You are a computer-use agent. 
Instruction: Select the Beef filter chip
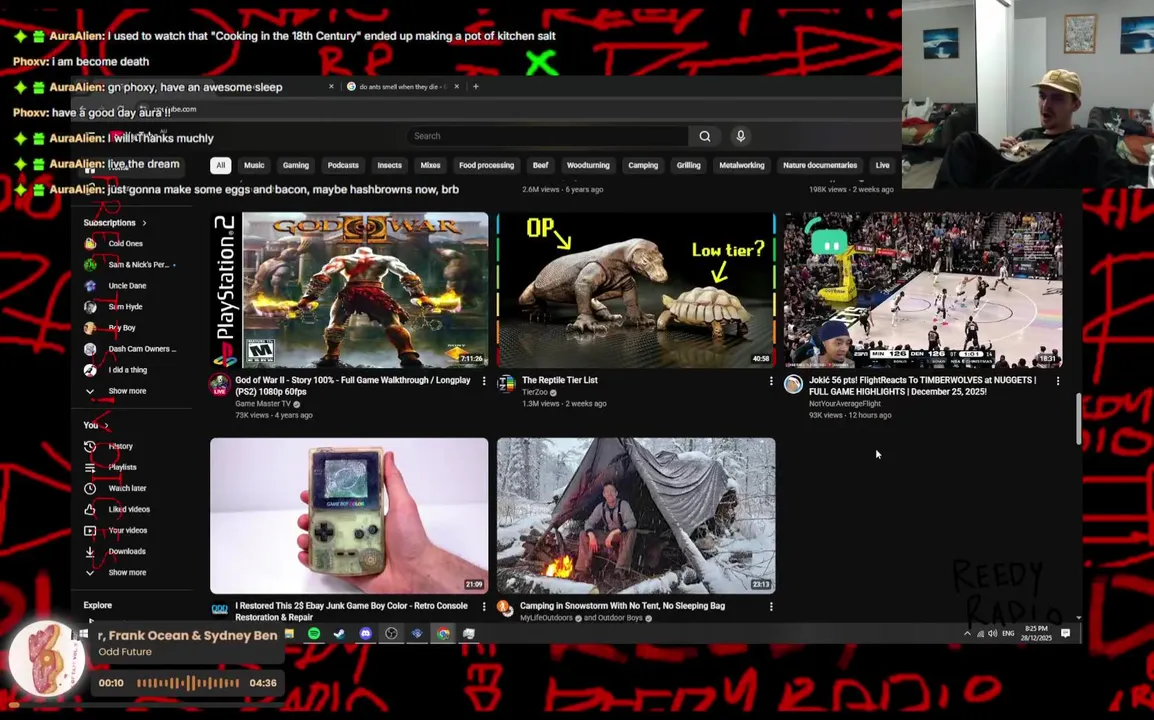click(x=541, y=166)
